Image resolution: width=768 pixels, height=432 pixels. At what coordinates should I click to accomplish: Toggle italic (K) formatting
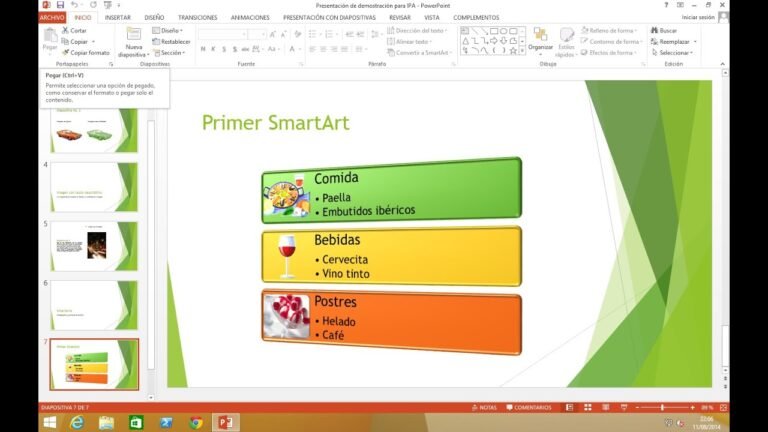point(214,49)
